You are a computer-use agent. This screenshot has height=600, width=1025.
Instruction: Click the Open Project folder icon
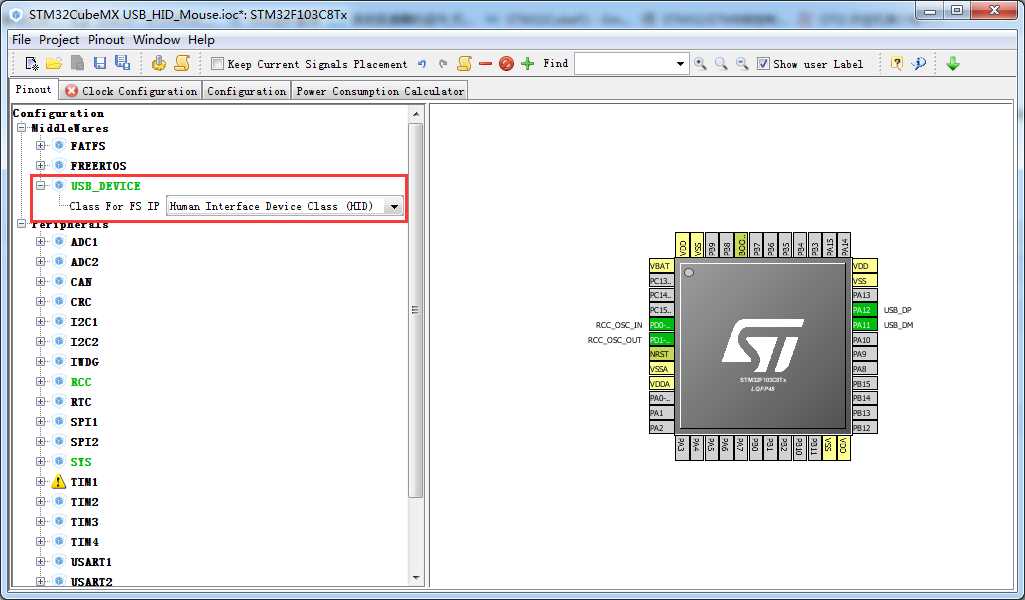coord(54,63)
